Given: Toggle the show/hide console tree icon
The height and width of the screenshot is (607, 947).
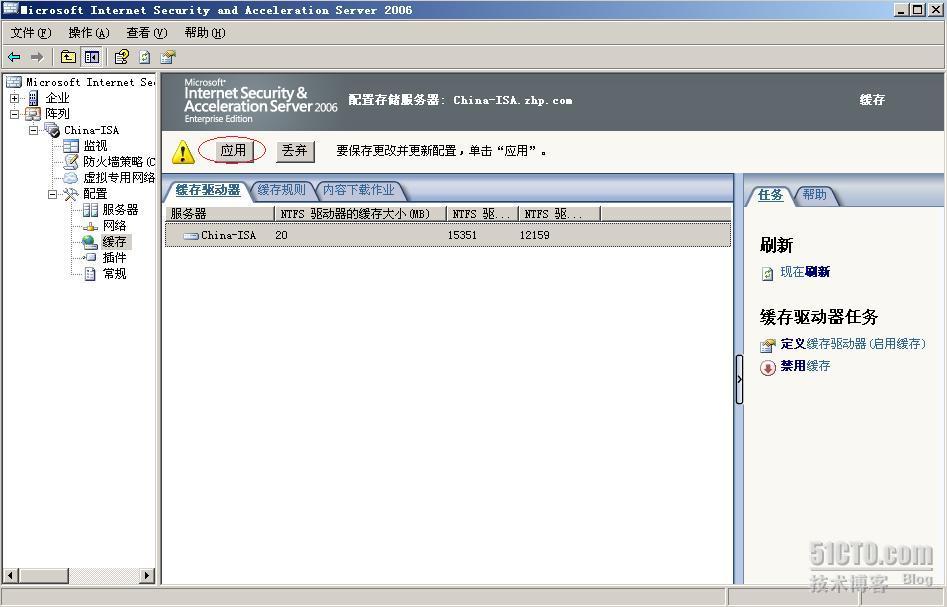Looking at the screenshot, I should point(92,57).
